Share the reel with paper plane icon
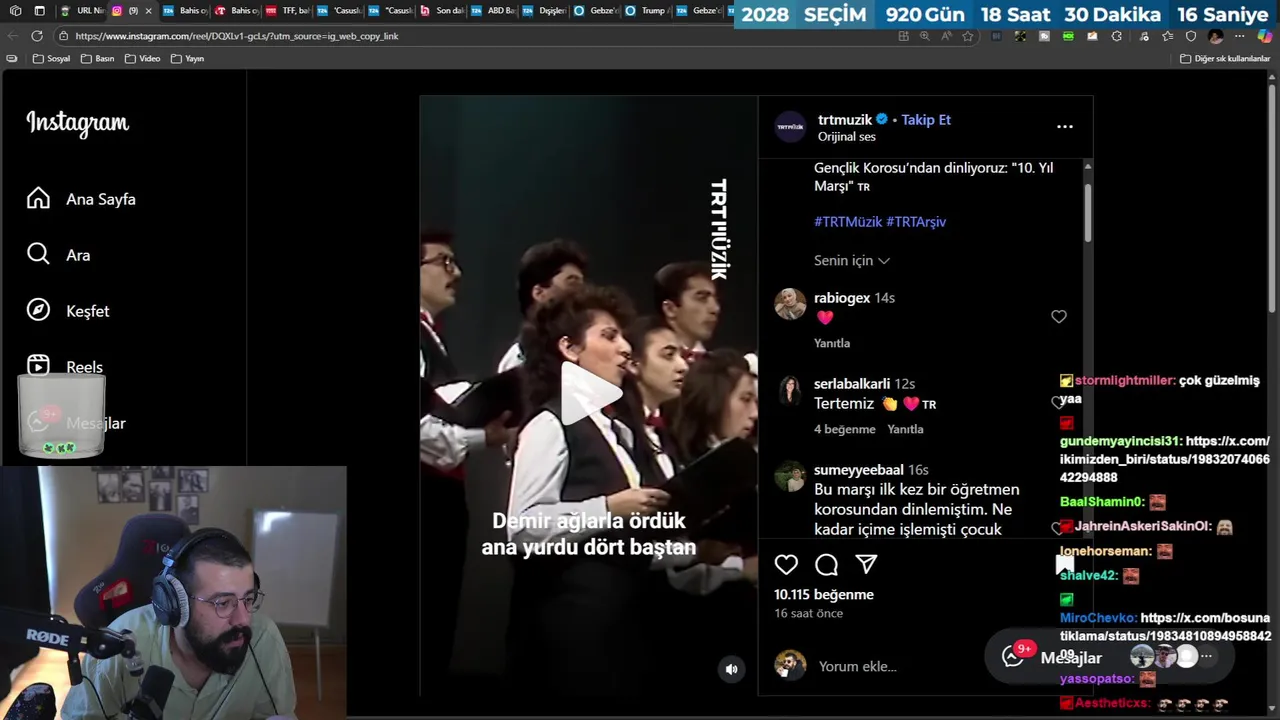Viewport: 1280px width, 720px height. pyautogui.click(x=866, y=565)
